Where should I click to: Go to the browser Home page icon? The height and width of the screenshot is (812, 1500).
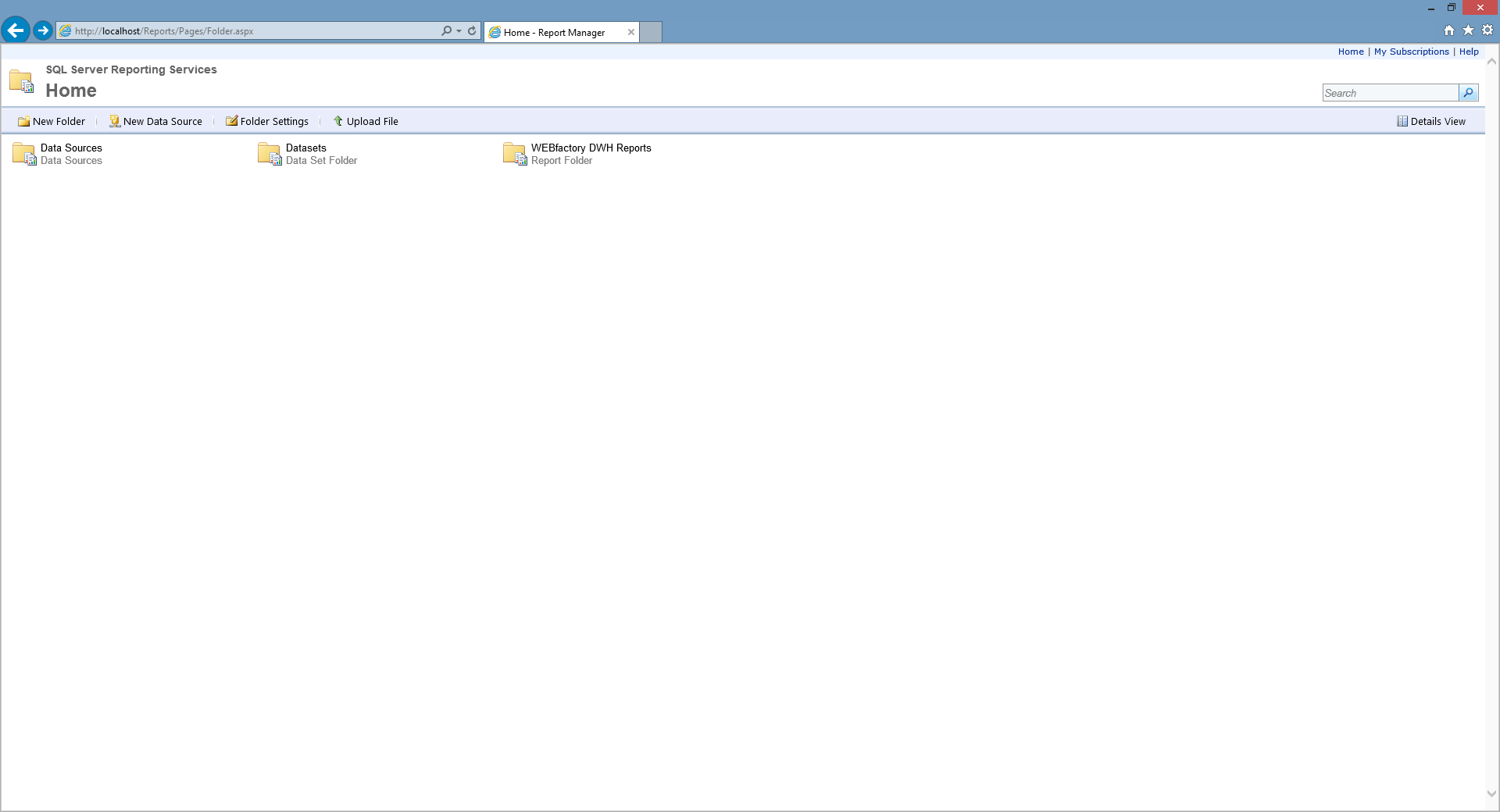coord(1449,30)
